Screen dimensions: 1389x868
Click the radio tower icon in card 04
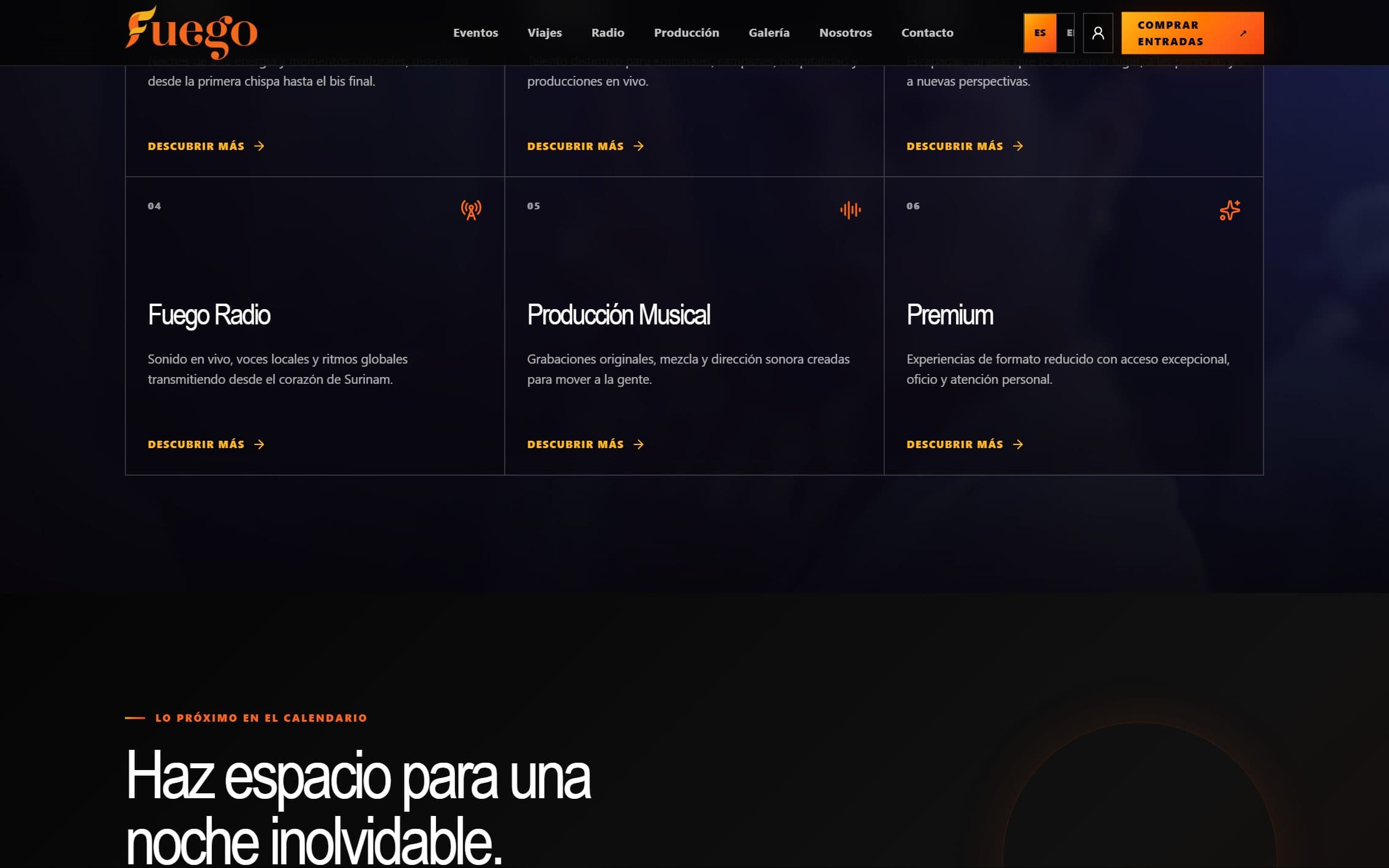point(471,210)
